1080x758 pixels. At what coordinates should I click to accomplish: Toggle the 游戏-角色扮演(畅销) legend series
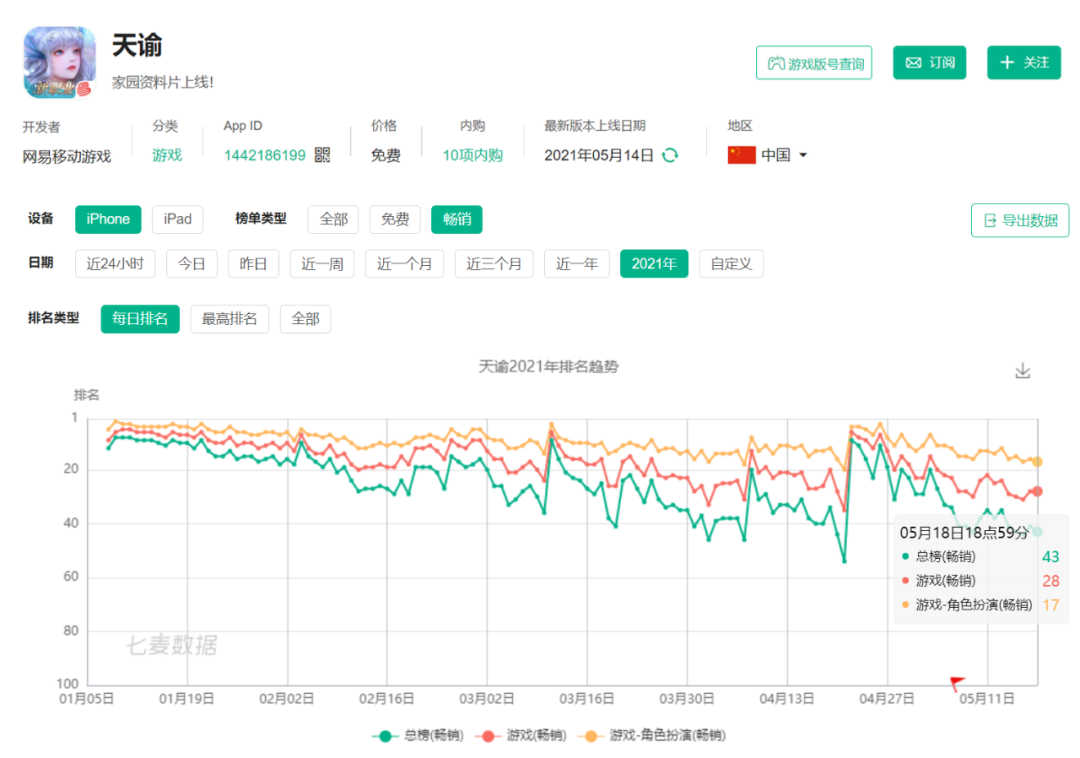pos(652,736)
